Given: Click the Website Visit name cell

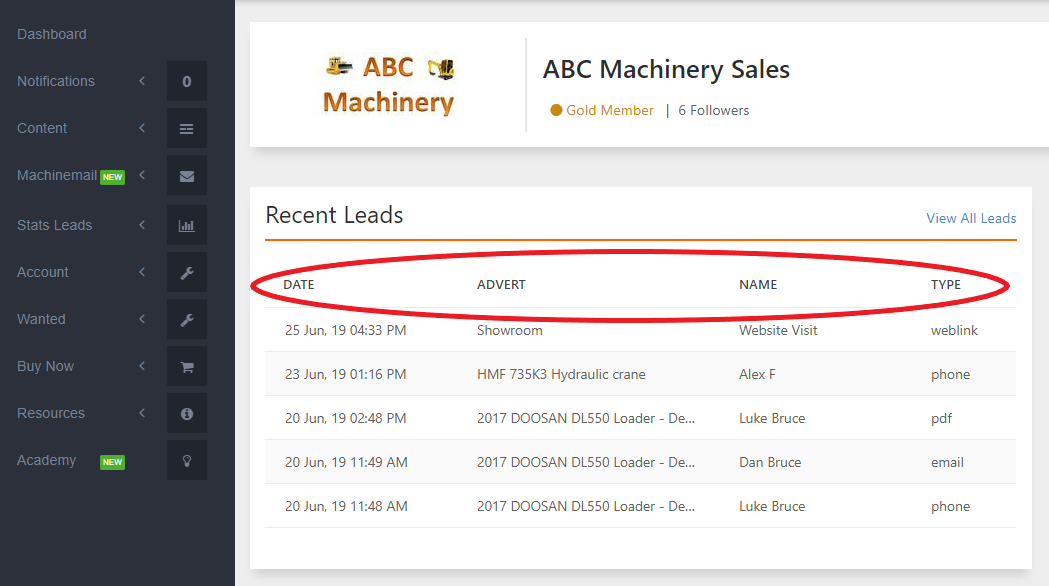Looking at the screenshot, I should click(x=778, y=330).
